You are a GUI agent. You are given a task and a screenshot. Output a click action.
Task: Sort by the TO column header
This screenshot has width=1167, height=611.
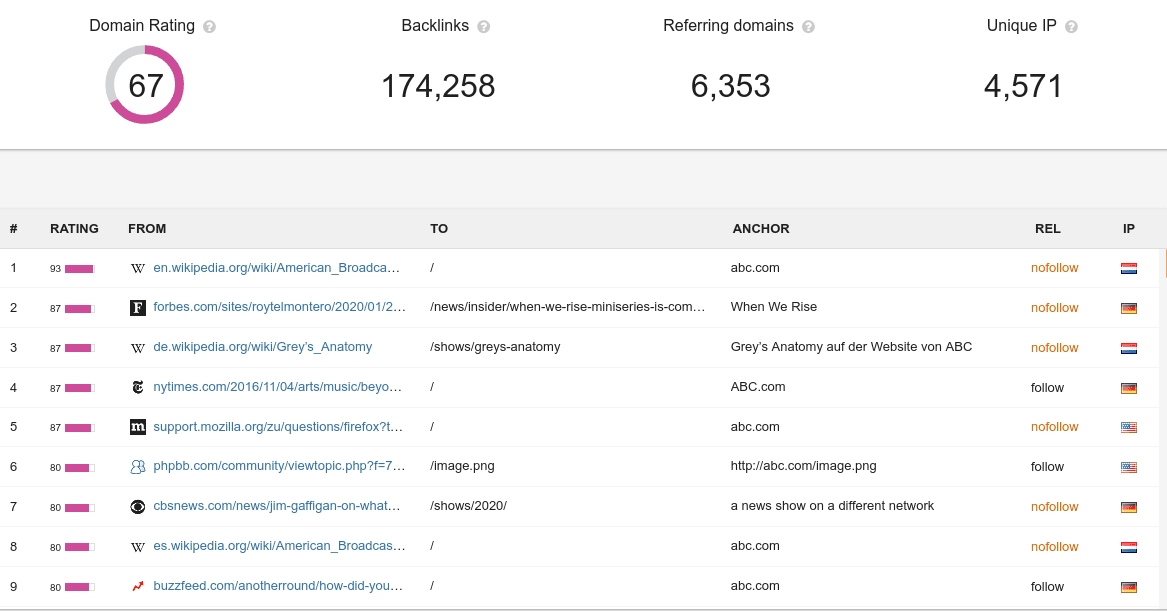[439, 228]
